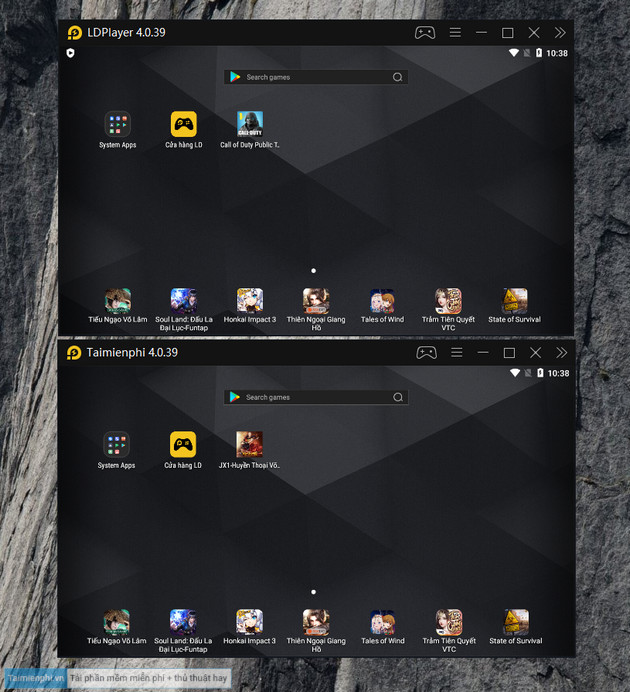Maximize the Taimienphi 4.0.39 window
Screen dimensions: 630x692
509,353
